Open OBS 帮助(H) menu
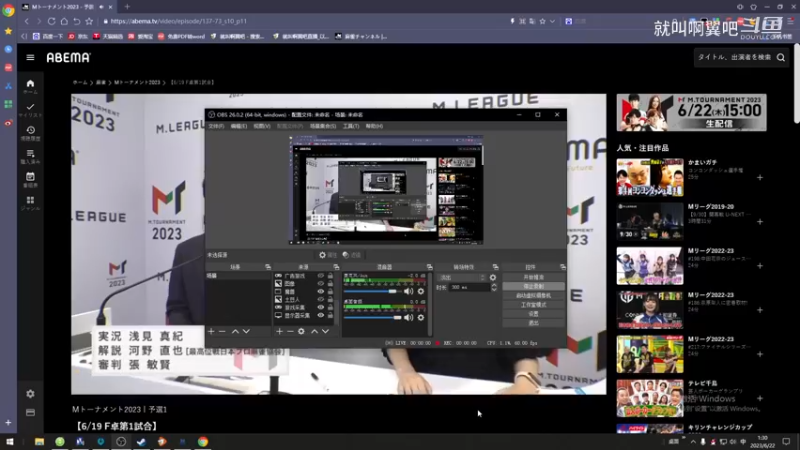800x450 pixels. coord(374,126)
